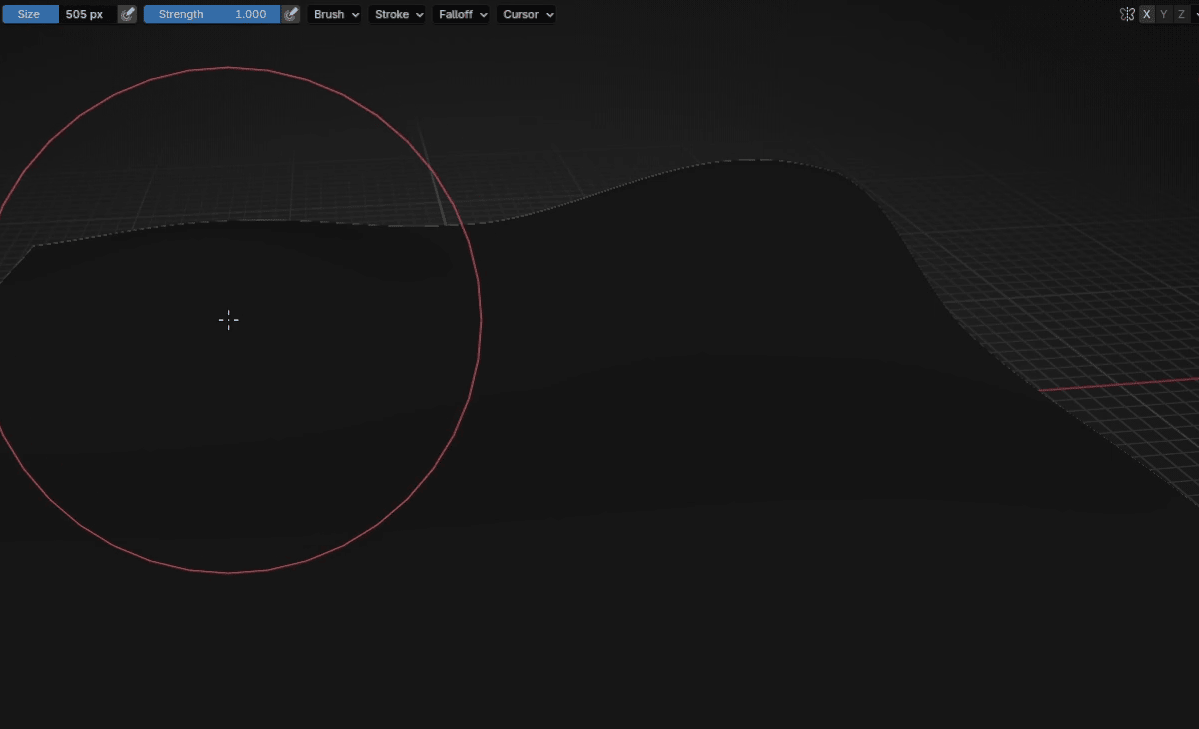Viewport: 1199px width, 729px height.
Task: Toggle X axis mirror symmetry
Action: point(1146,14)
